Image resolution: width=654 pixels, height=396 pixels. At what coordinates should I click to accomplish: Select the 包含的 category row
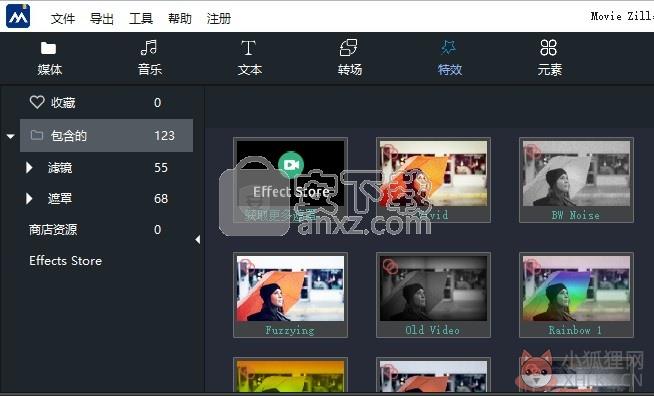(x=106, y=136)
